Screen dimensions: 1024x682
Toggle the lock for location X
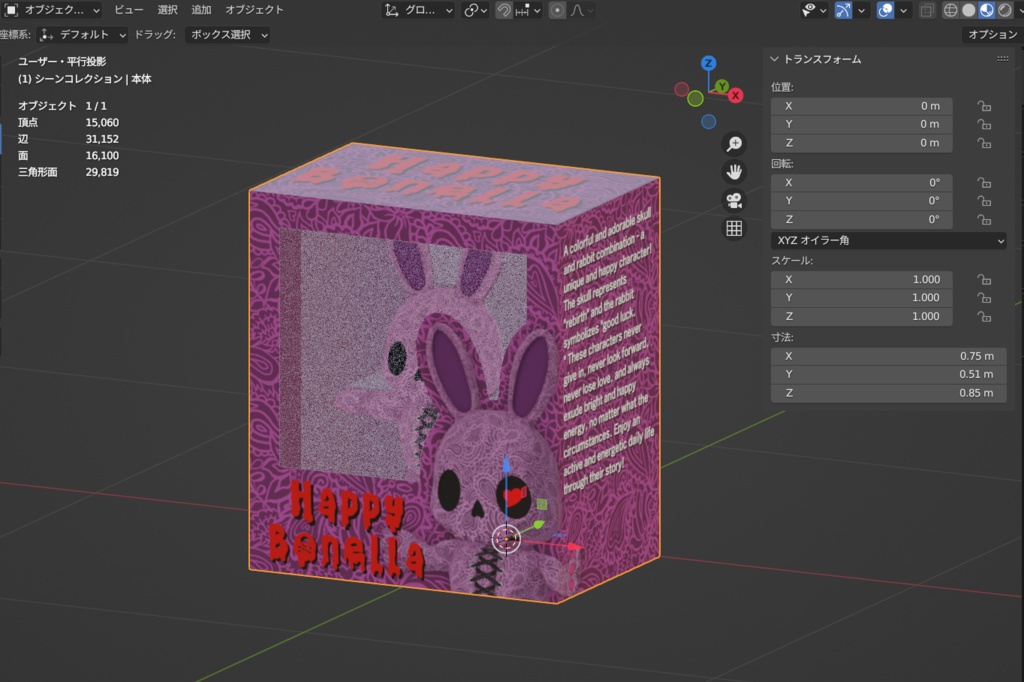[x=984, y=106]
